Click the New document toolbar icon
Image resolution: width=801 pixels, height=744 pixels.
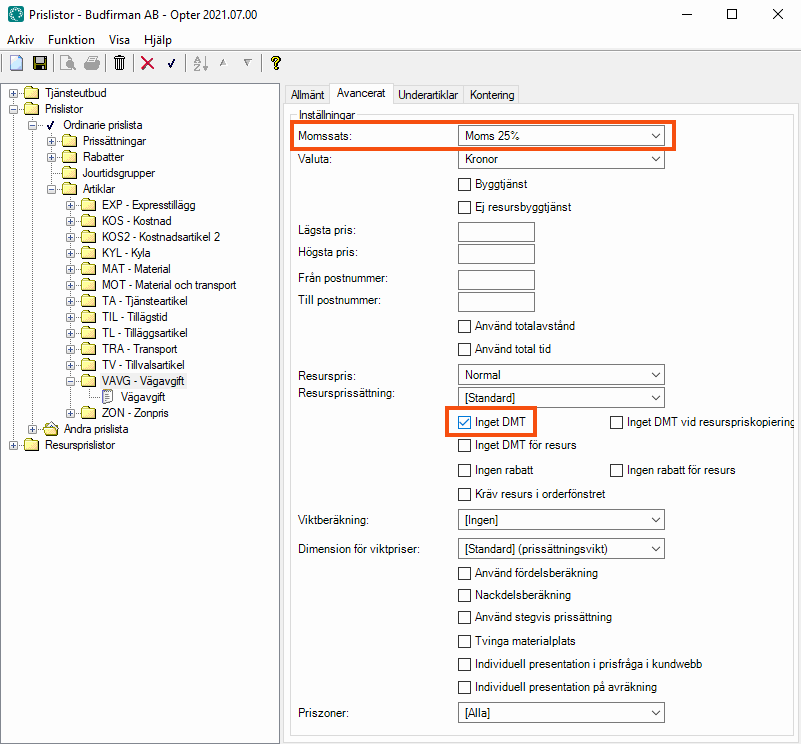click(x=16, y=63)
